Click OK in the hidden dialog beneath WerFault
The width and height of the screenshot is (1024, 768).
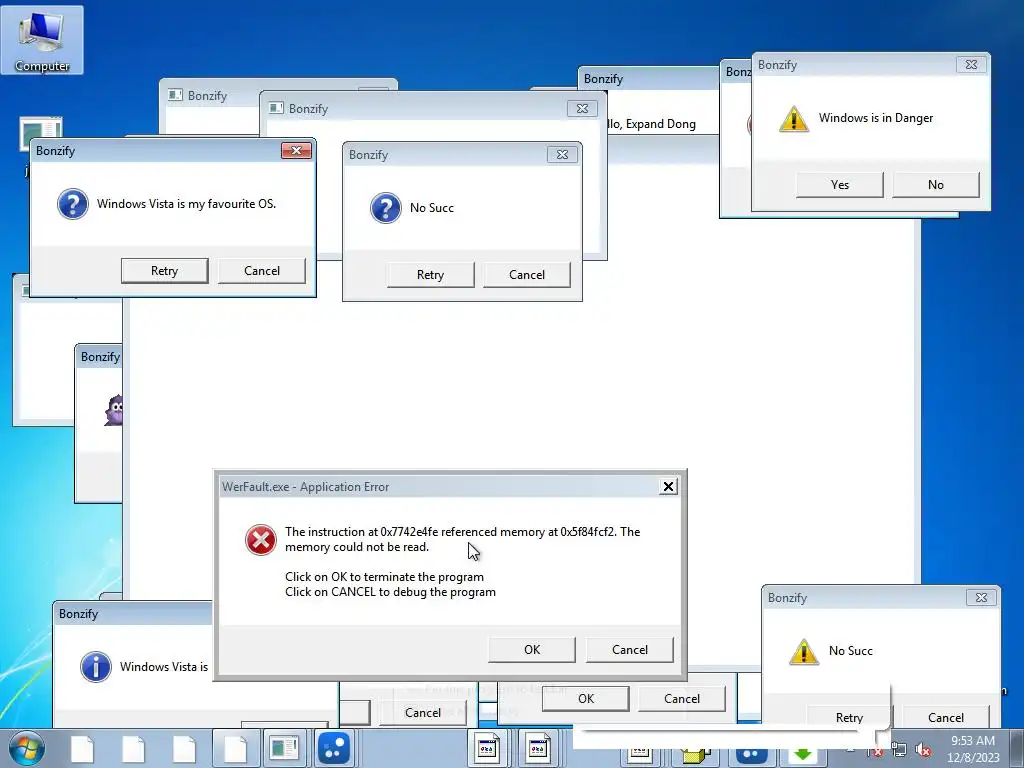tap(586, 699)
